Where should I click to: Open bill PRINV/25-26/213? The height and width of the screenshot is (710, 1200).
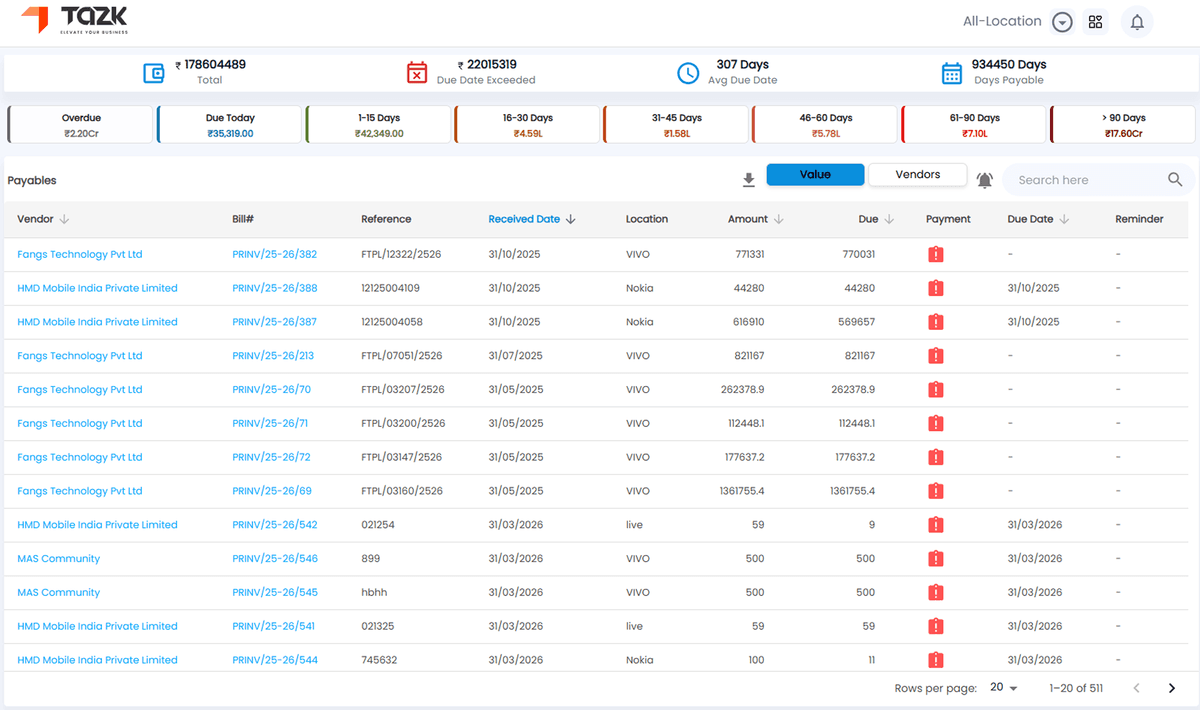[273, 356]
